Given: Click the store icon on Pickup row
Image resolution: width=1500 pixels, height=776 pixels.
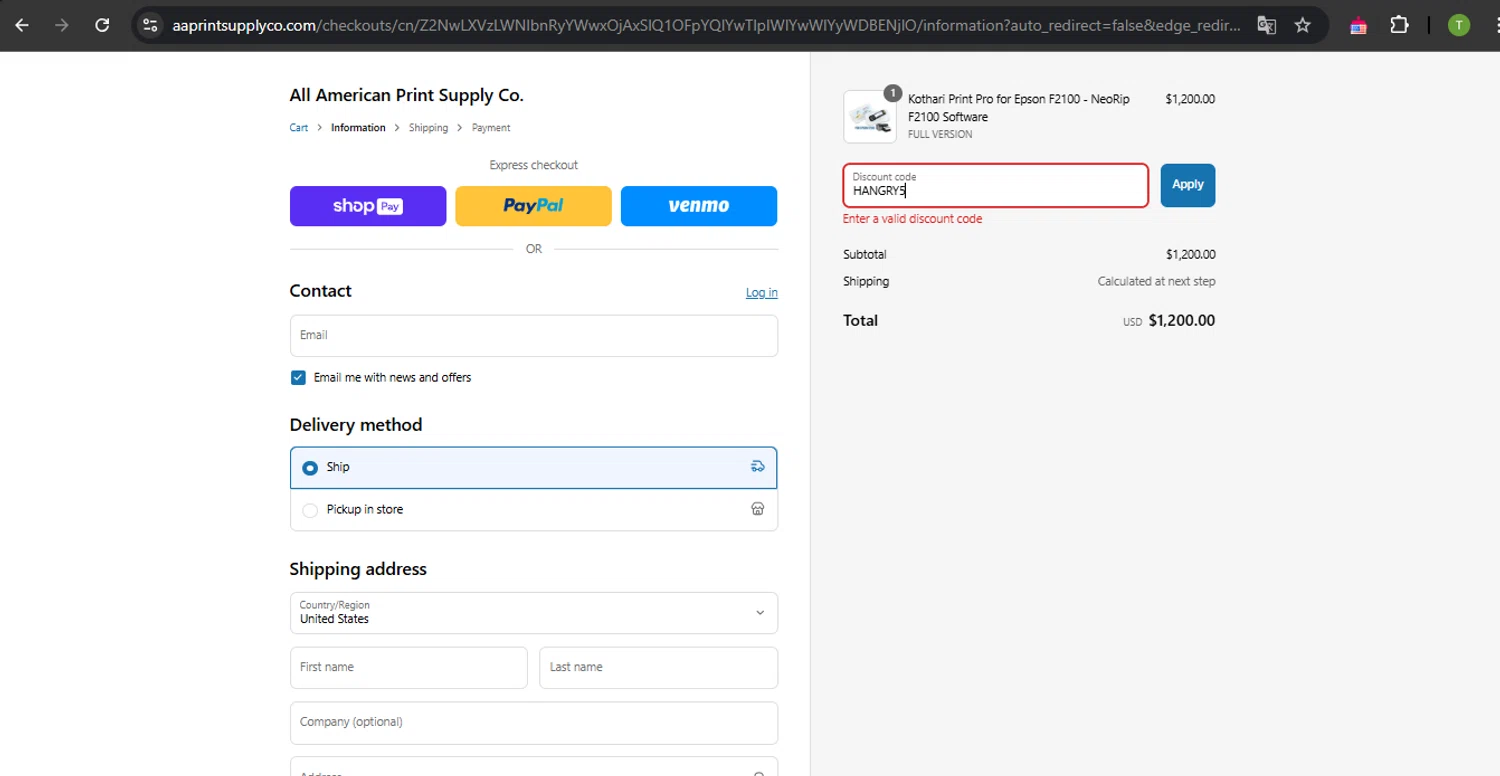Looking at the screenshot, I should click(757, 509).
